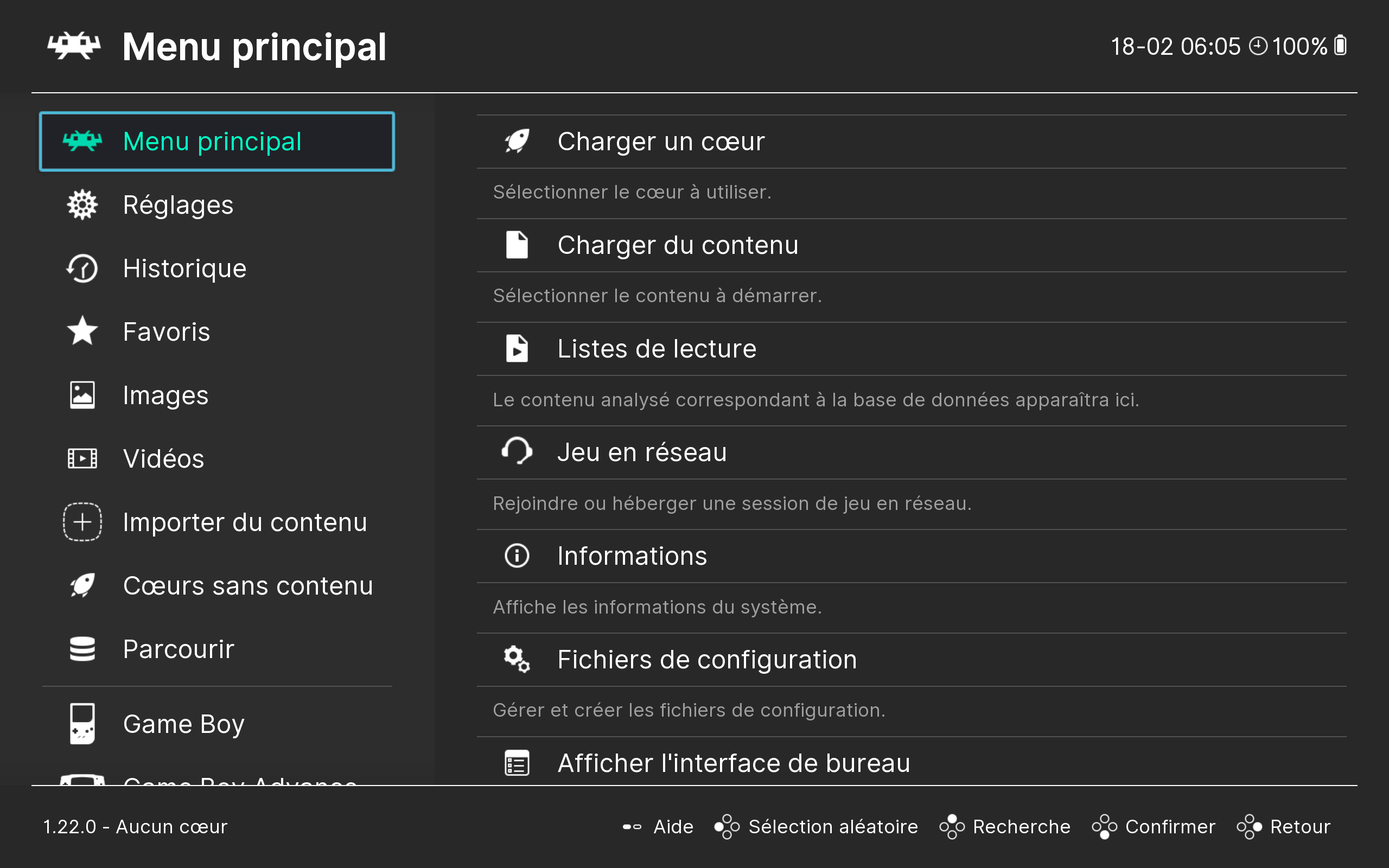
Task: Click the info circle icon for Informations
Action: click(517, 556)
